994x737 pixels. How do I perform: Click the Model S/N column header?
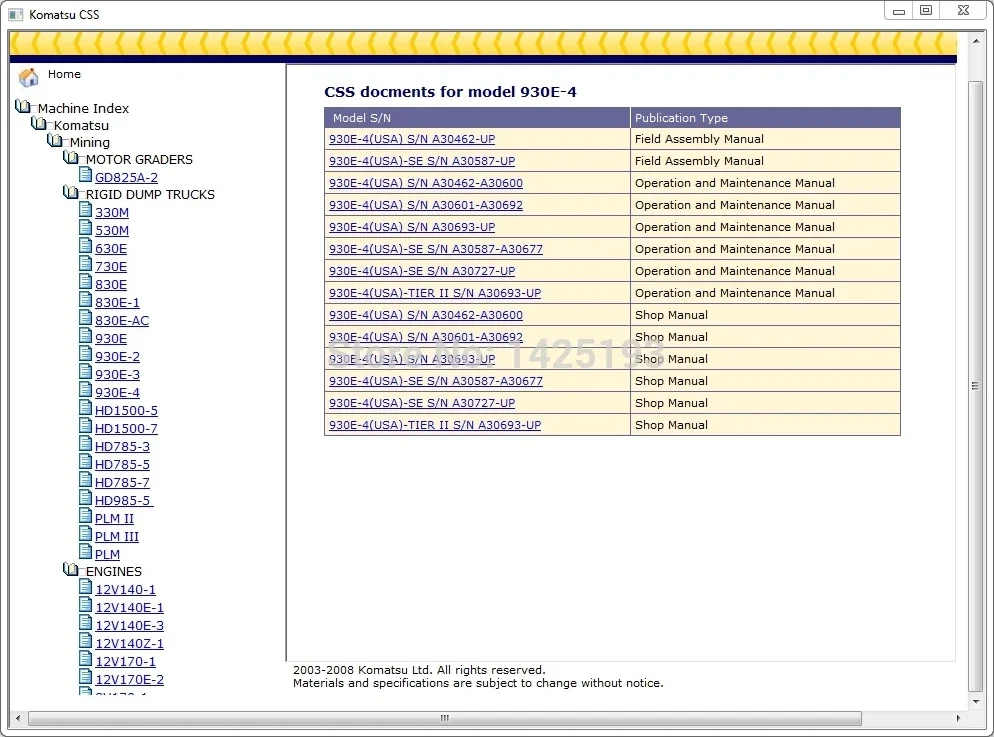click(360, 117)
